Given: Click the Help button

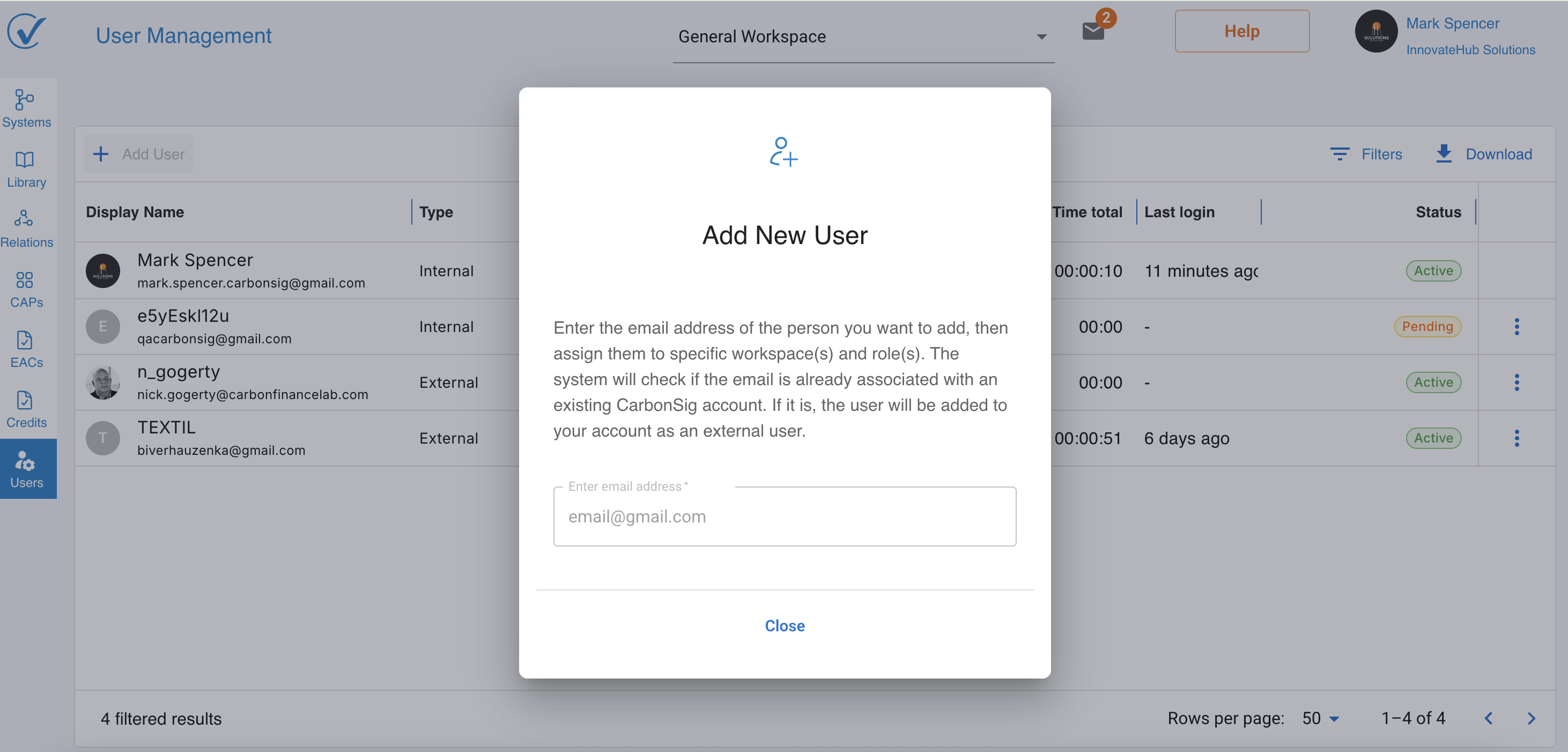Looking at the screenshot, I should [x=1241, y=31].
